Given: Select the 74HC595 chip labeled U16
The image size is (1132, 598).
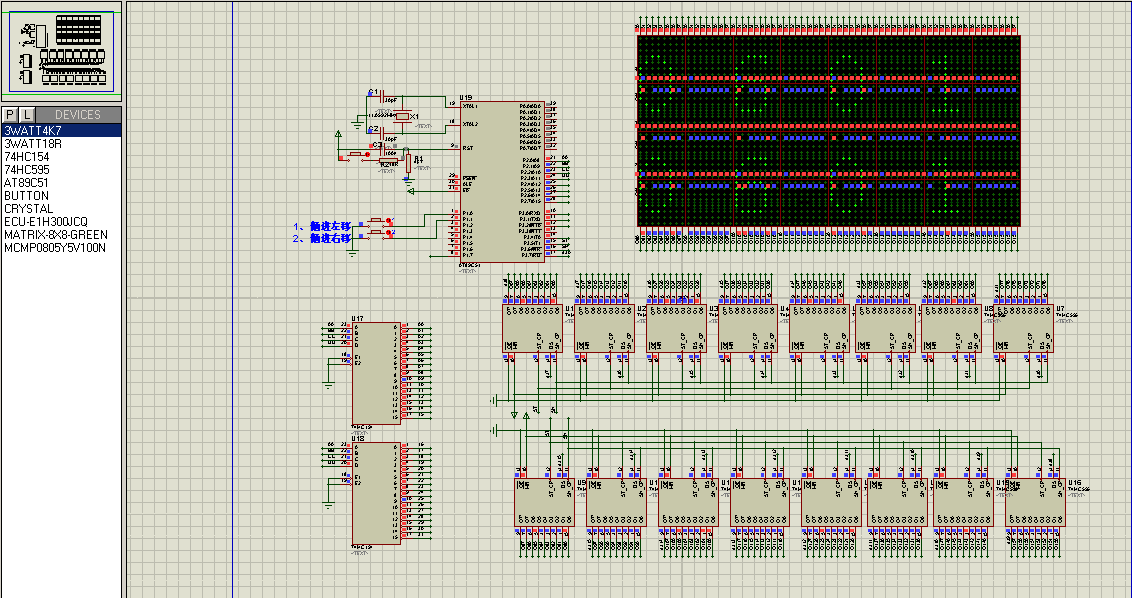Looking at the screenshot, I should pos(1035,502).
